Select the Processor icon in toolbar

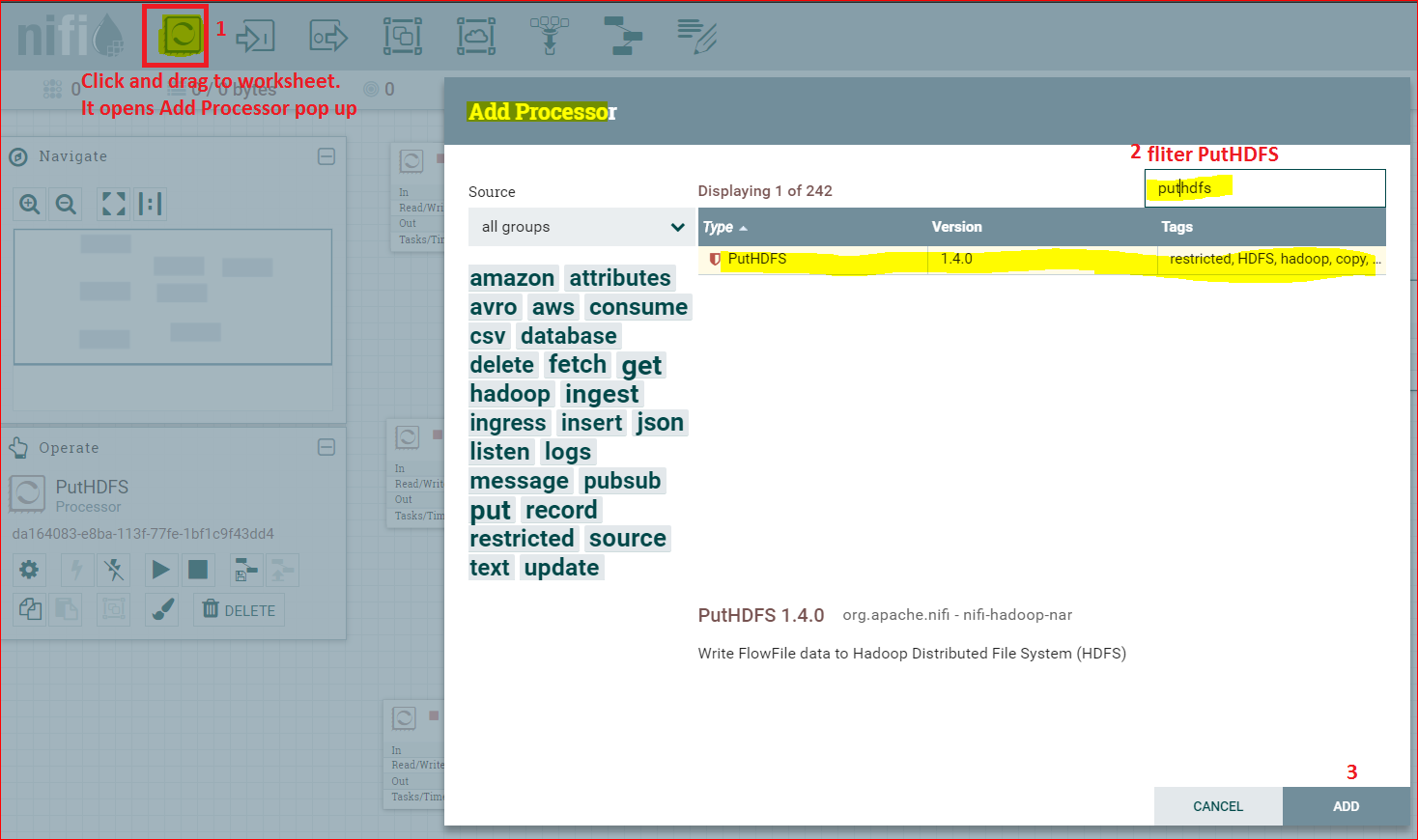[181, 37]
